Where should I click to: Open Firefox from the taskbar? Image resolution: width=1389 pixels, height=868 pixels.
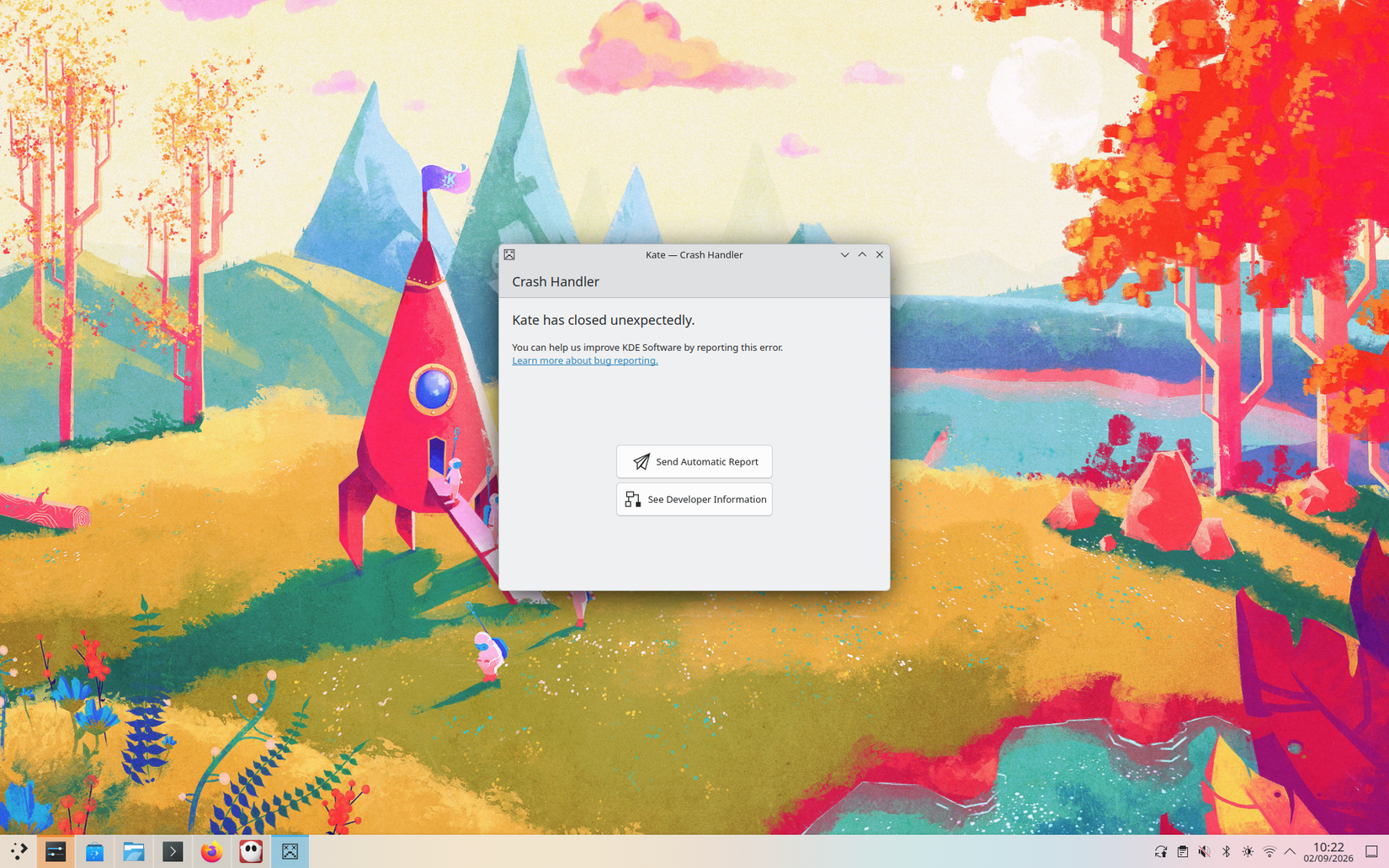[211, 851]
